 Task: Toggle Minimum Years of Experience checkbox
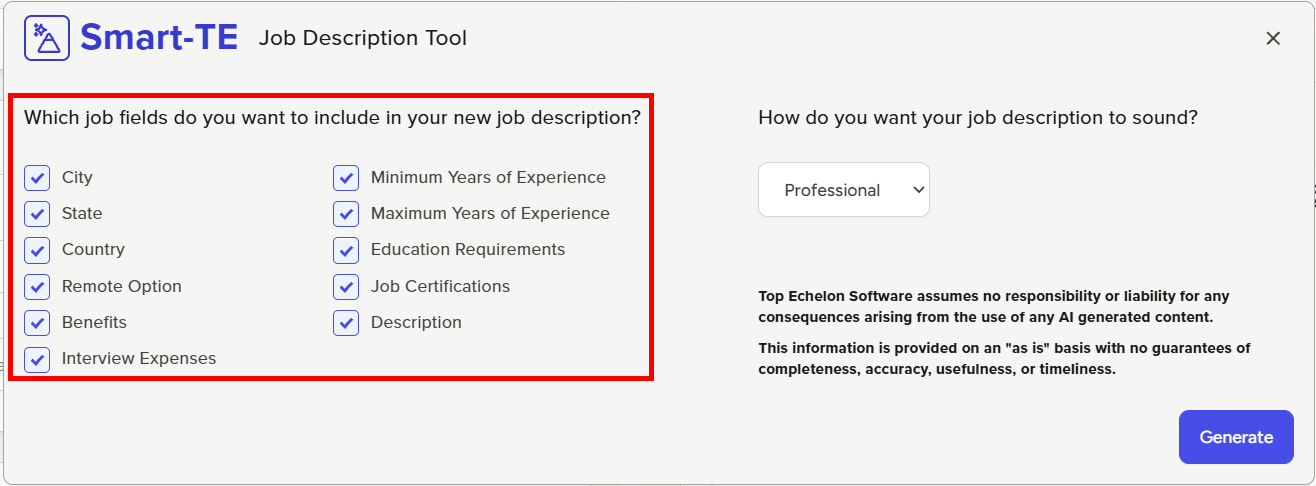(346, 178)
